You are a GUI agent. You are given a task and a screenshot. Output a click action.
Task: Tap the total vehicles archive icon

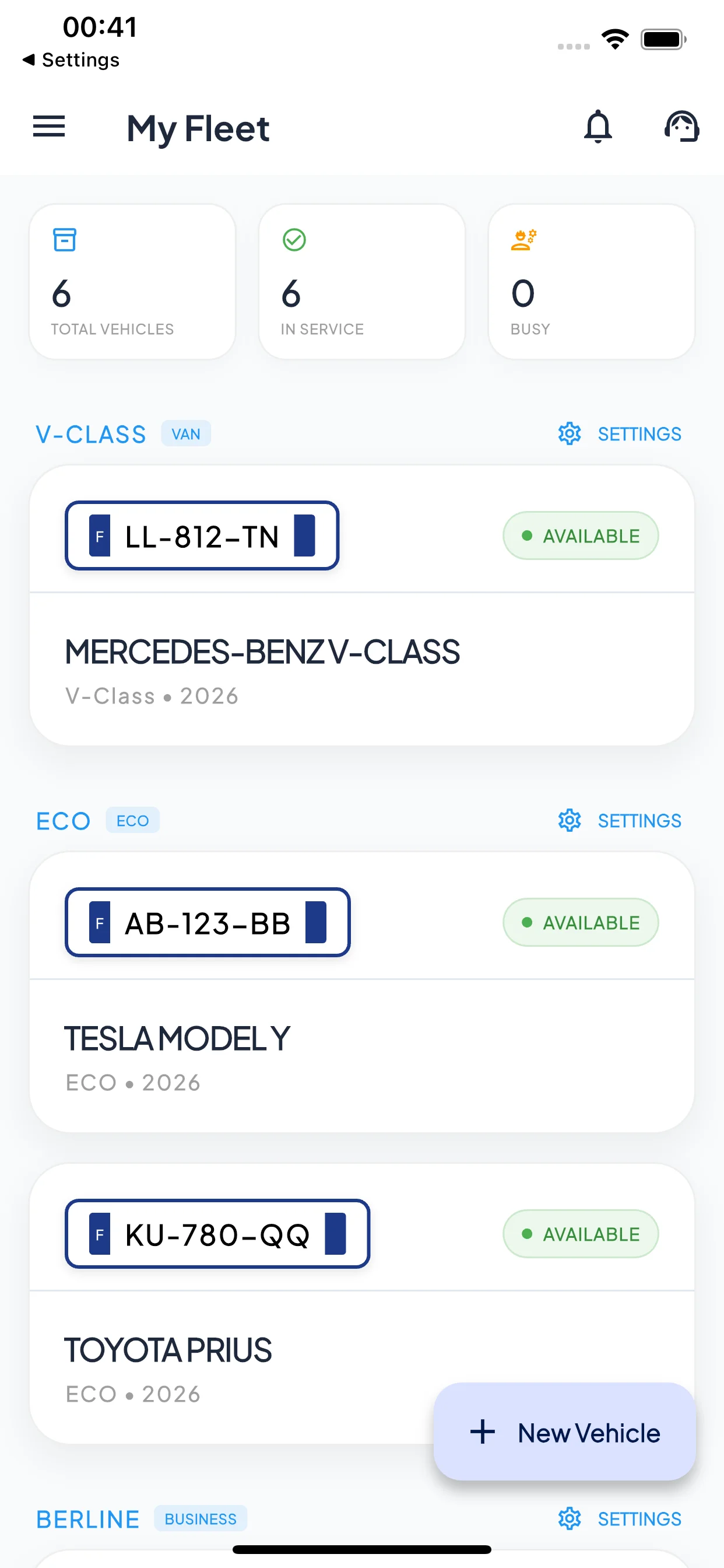(65, 240)
